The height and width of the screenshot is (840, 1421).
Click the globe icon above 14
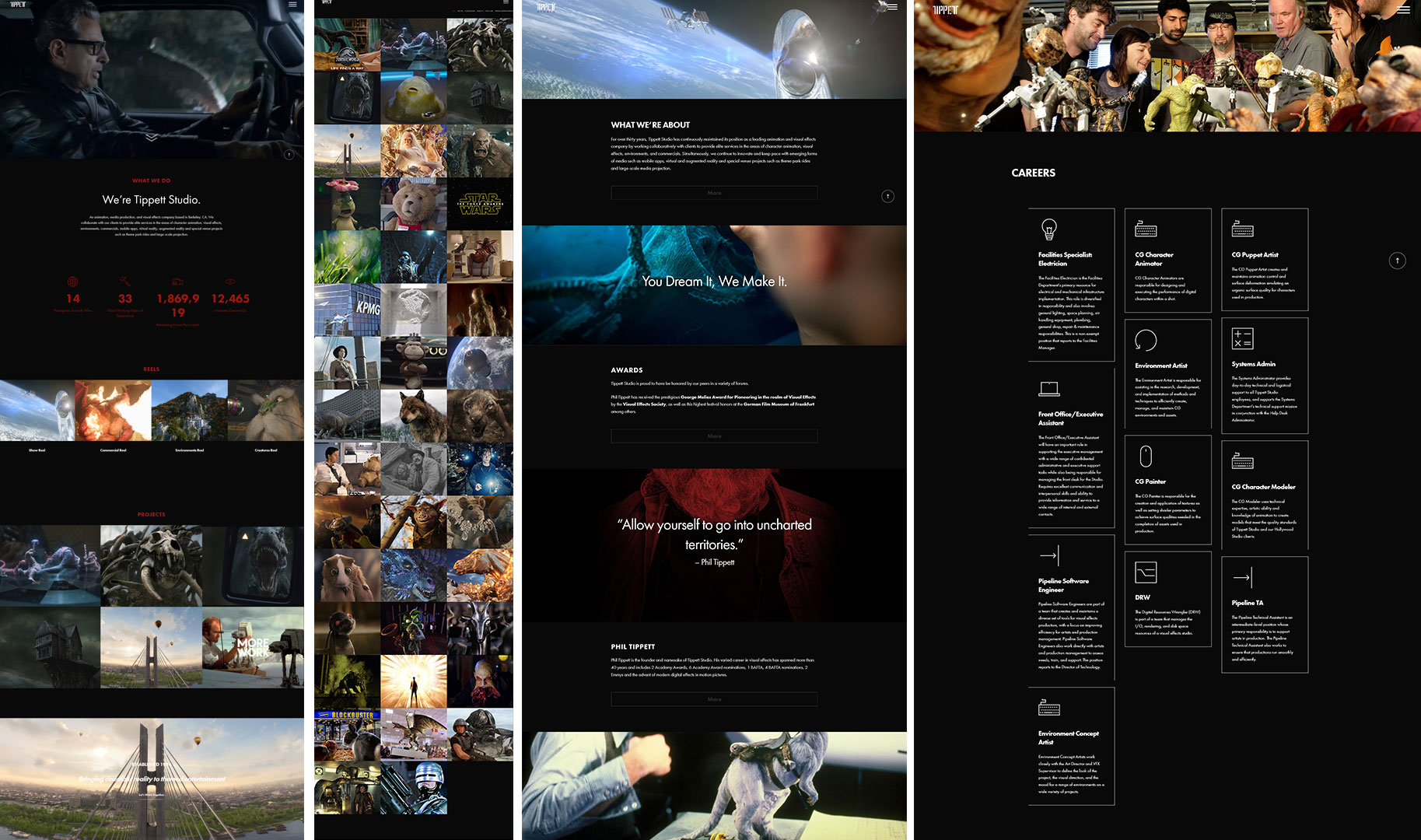(72, 282)
